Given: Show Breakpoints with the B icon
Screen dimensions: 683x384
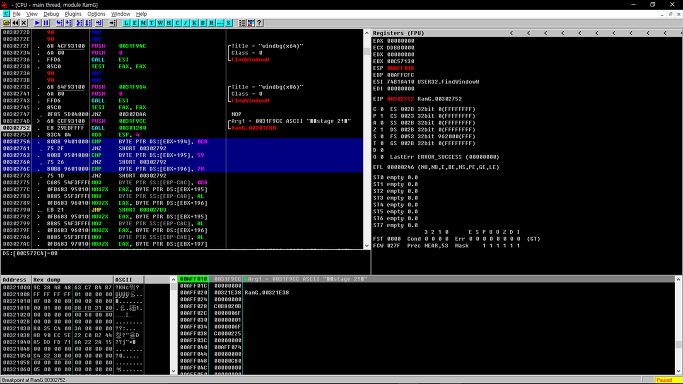Looking at the screenshot, I should [203, 23].
